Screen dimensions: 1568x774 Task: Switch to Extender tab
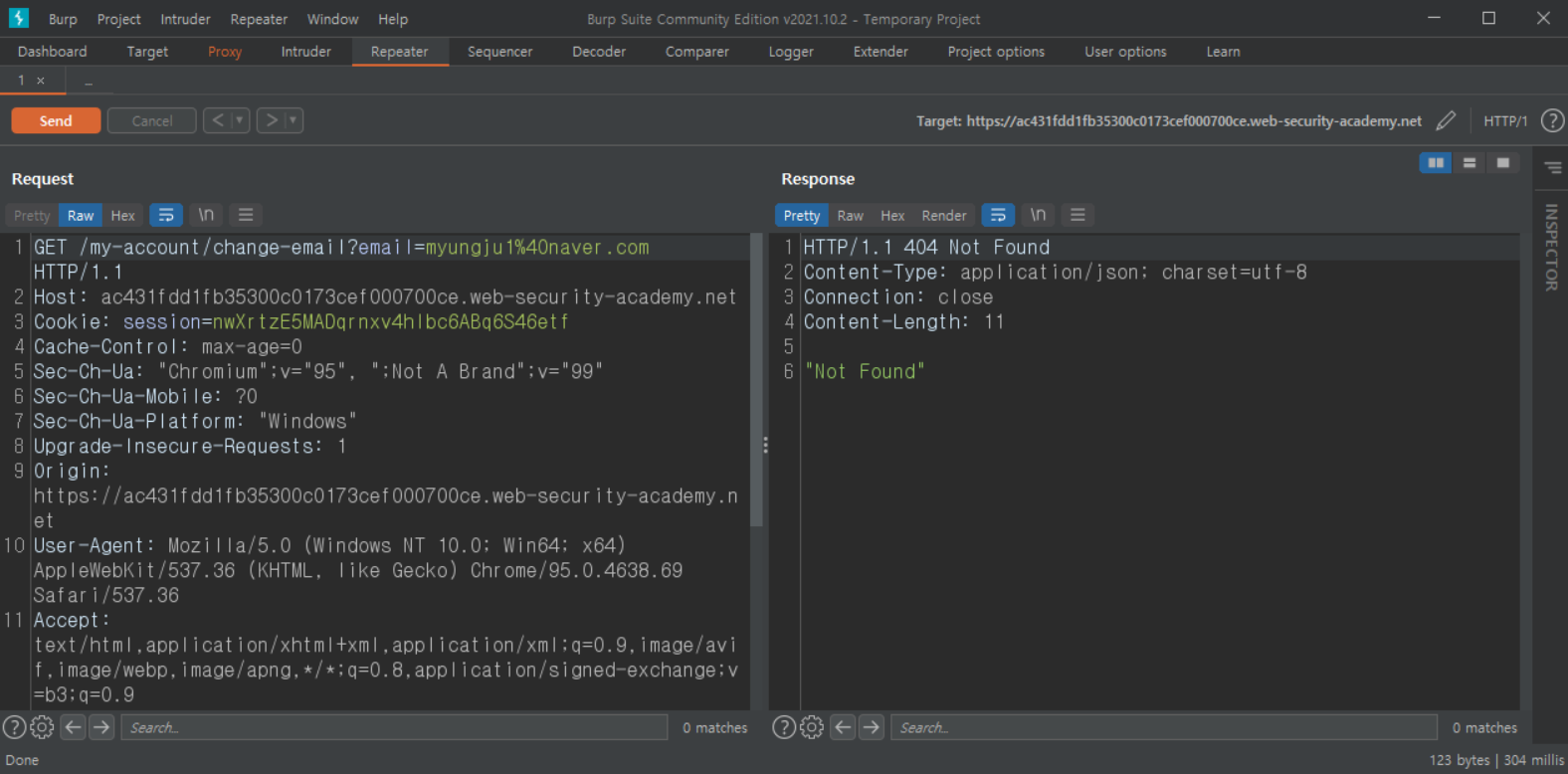[x=881, y=52]
